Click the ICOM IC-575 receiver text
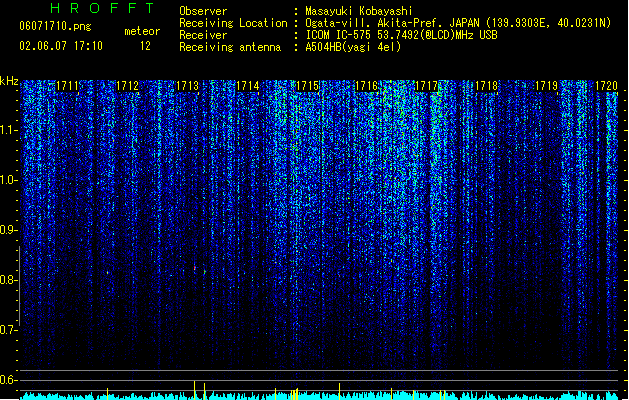This screenshot has height=400, width=629. (402, 35)
